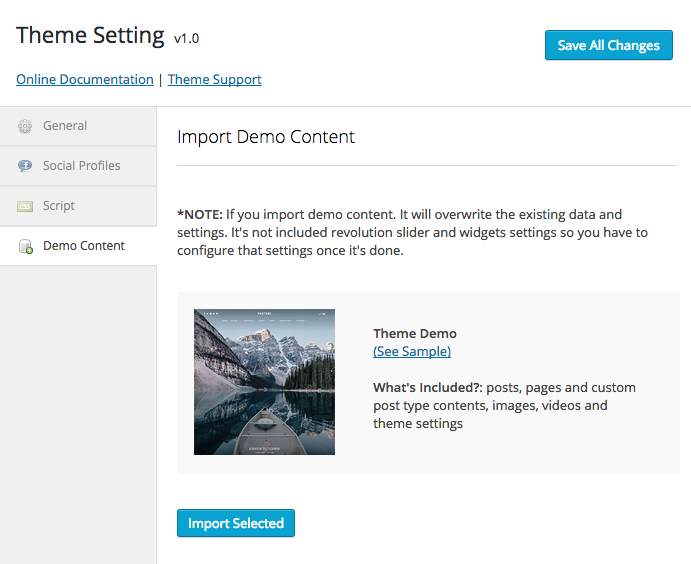Click the Theme Demo title text
The image size is (691, 564).
coord(414,334)
